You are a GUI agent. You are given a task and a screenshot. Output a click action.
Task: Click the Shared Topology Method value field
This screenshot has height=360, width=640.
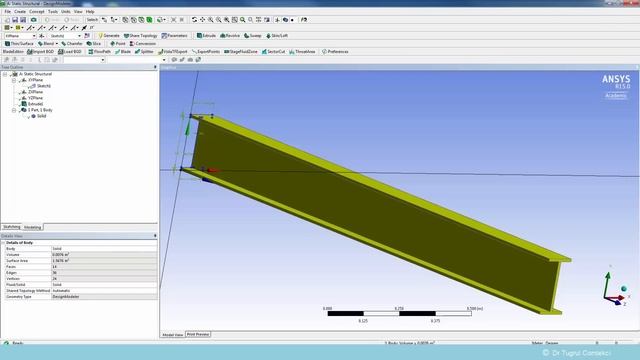pyautogui.click(x=104, y=291)
